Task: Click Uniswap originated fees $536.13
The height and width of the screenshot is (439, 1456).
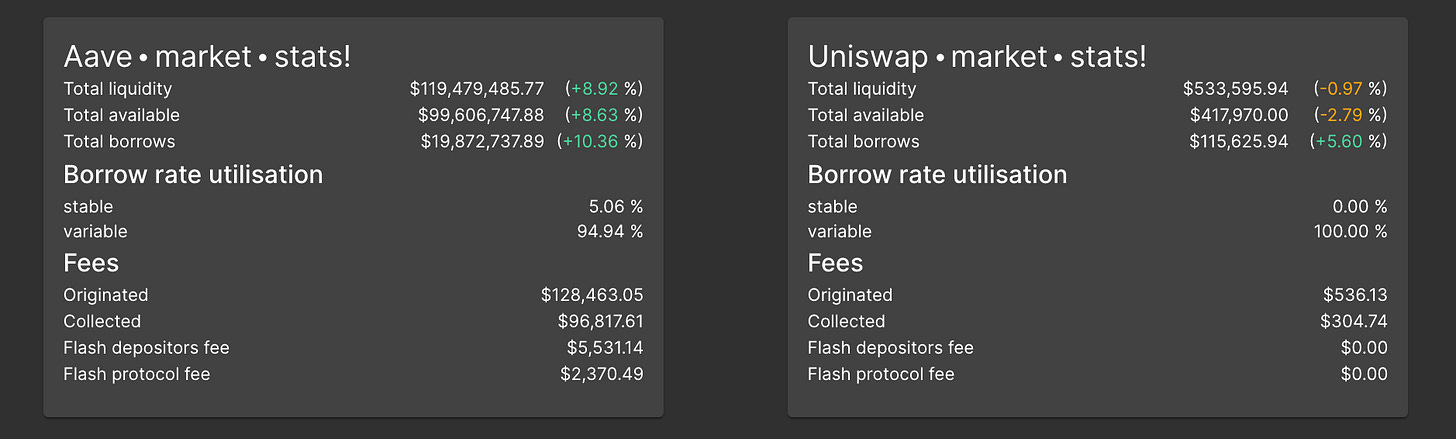Action: click(x=1354, y=295)
